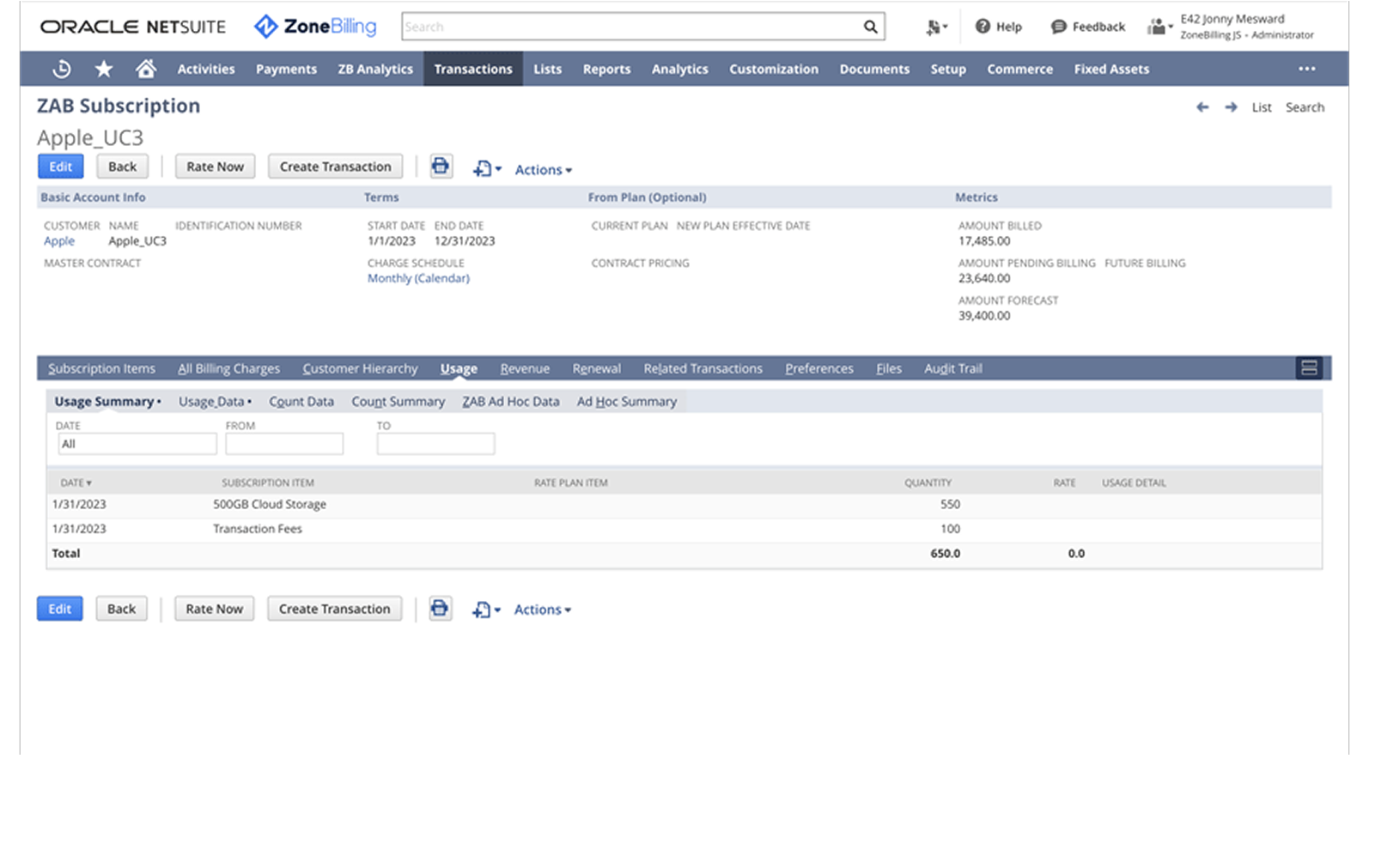The image size is (1375, 868).
Task: Click the Oracle NetSuite logo
Action: pos(133,27)
